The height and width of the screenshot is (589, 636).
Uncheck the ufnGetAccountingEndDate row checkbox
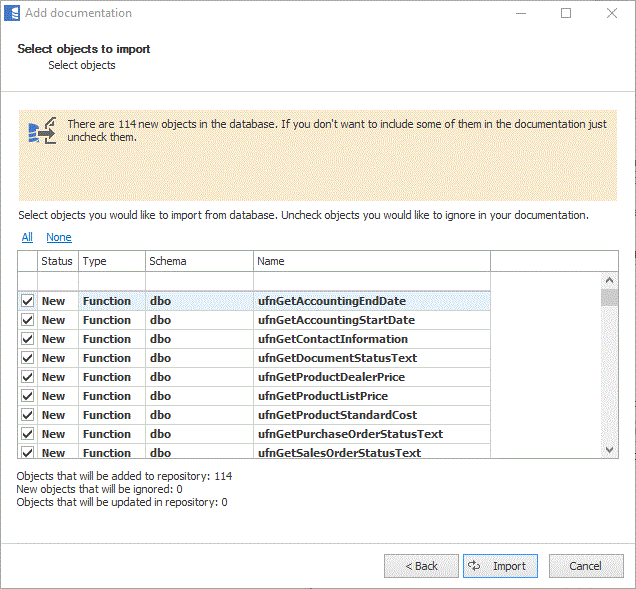(x=27, y=301)
